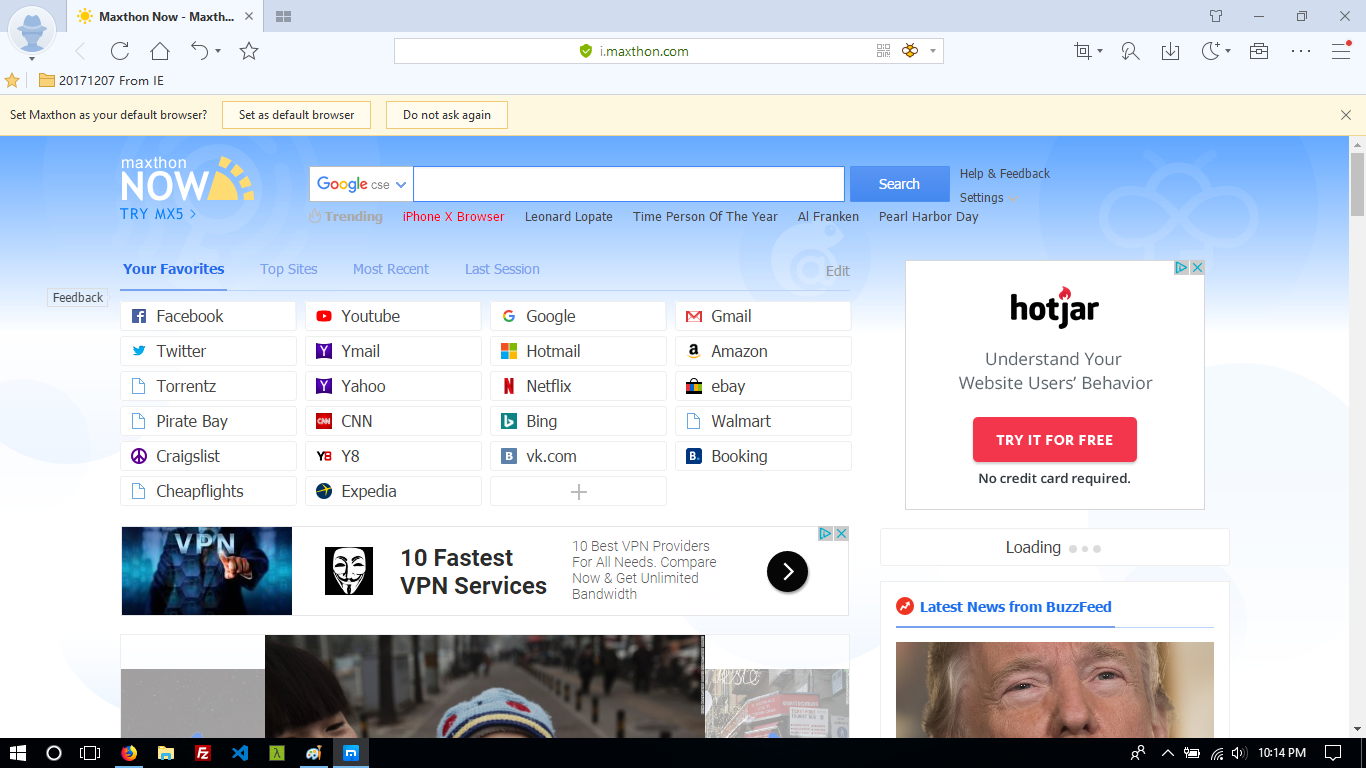Open trending topic Time Person Of The Year

(705, 216)
